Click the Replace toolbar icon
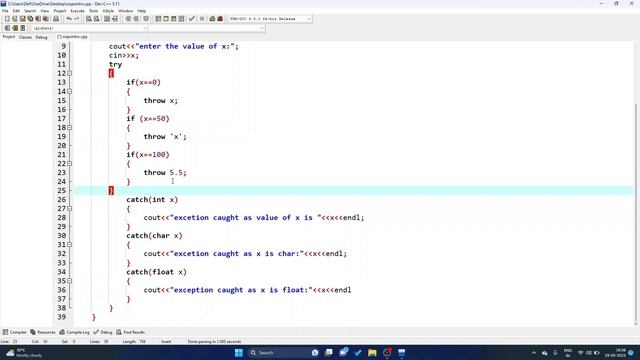 (x=97, y=19)
